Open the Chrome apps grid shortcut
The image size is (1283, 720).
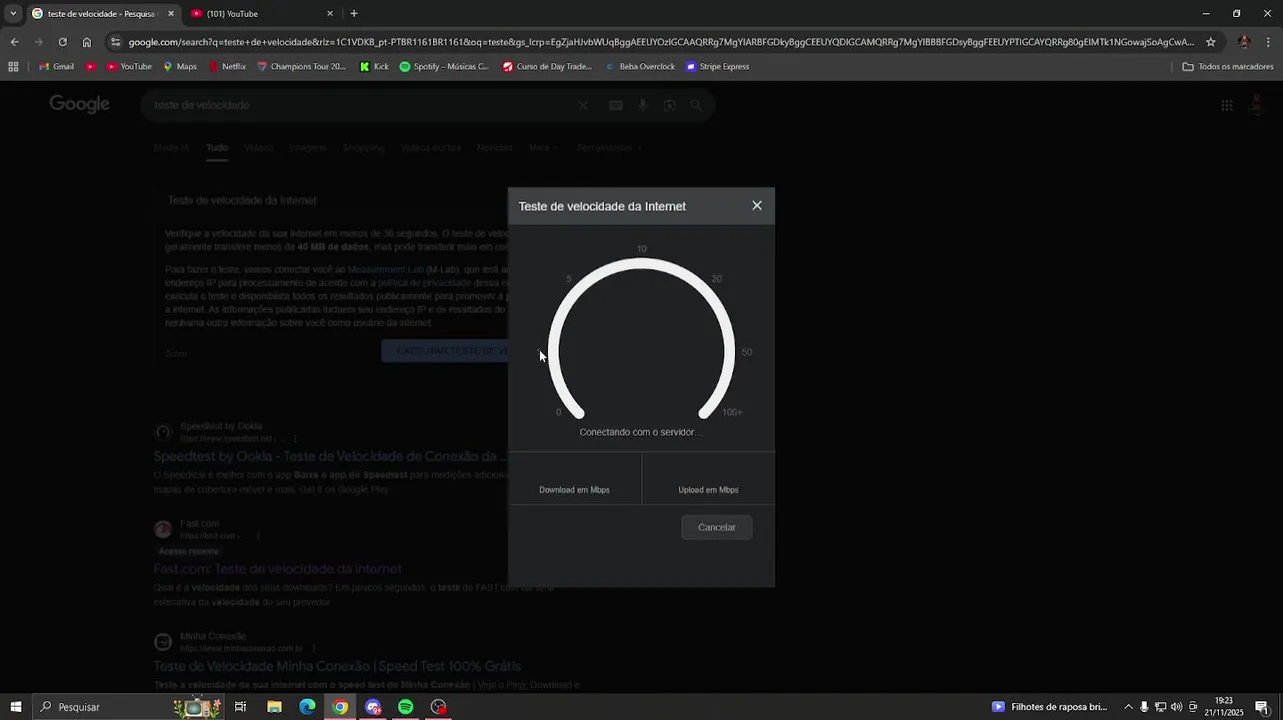(13, 67)
